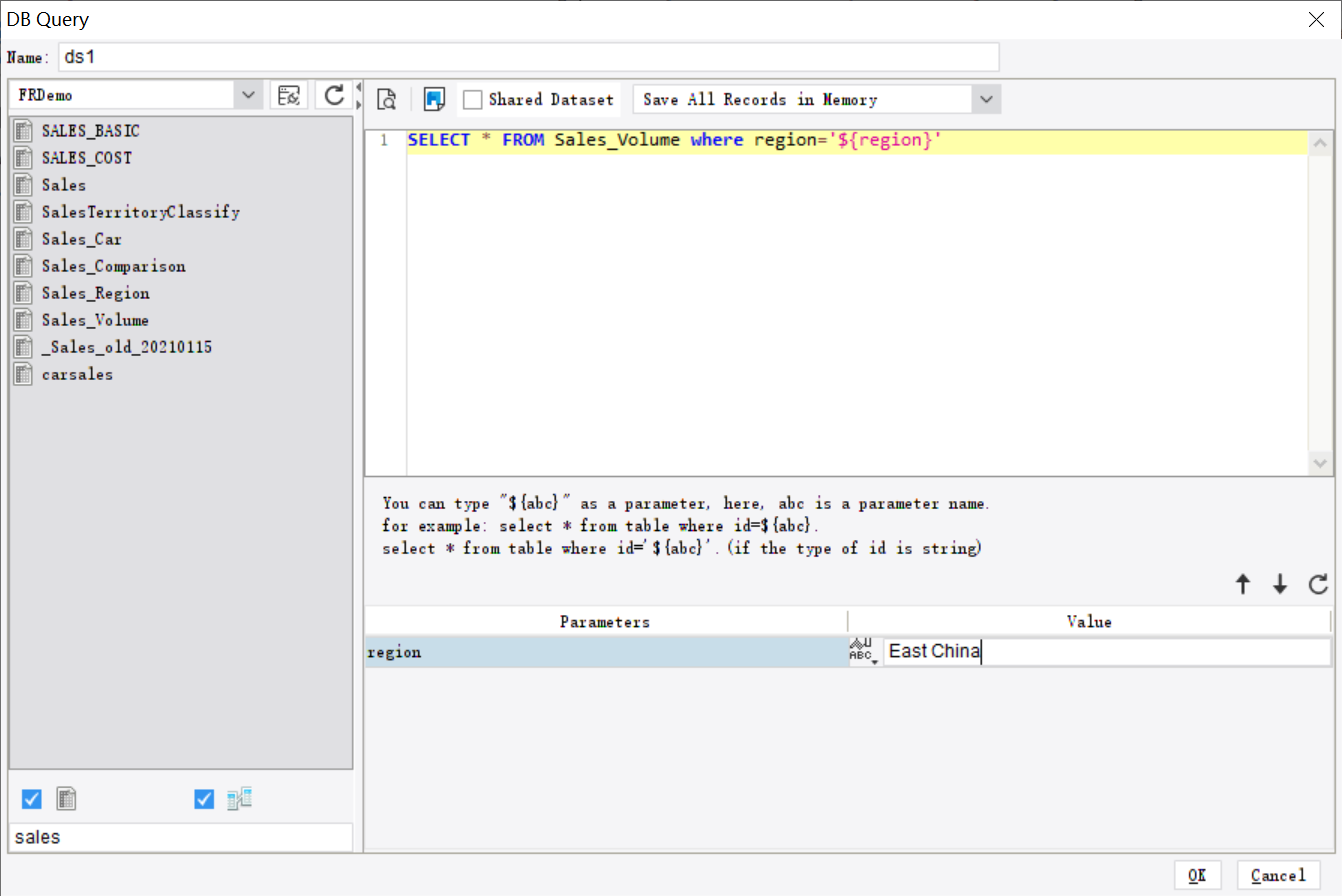Select the Sales_Region table
This screenshot has height=896, width=1342.
click(x=96, y=293)
